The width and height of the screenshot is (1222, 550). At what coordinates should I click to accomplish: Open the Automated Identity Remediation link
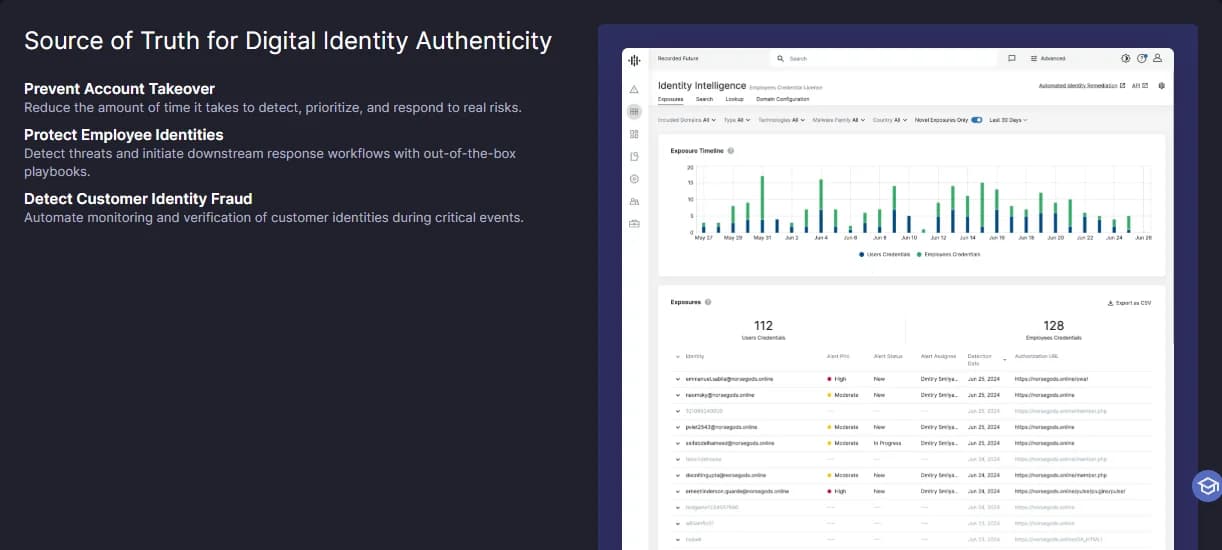click(x=1082, y=86)
